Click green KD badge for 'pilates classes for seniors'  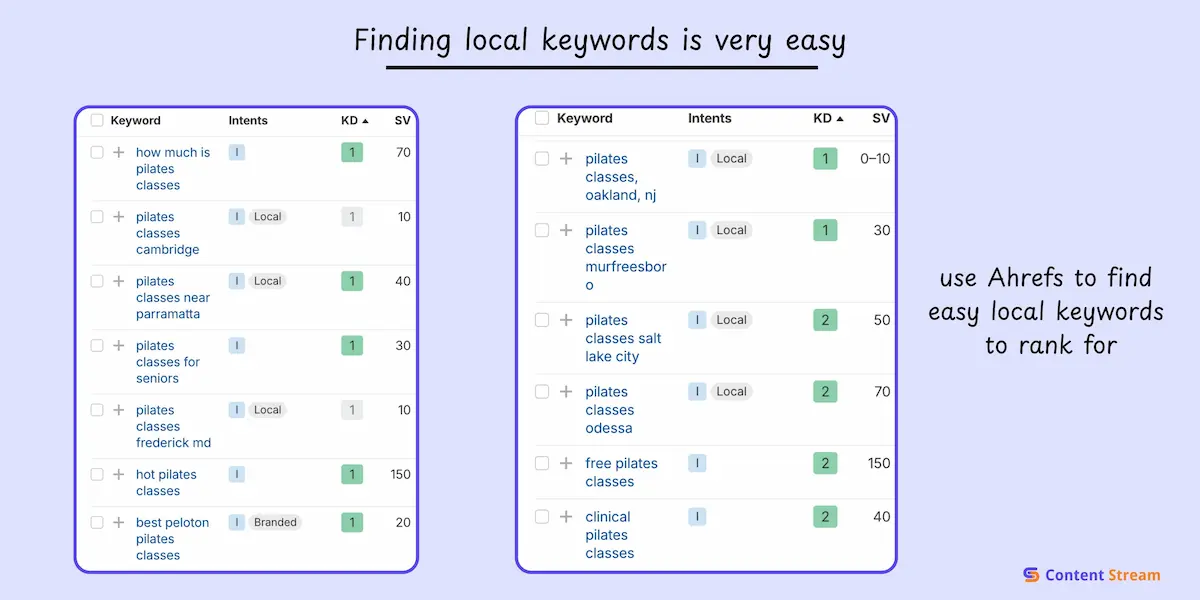click(x=351, y=346)
